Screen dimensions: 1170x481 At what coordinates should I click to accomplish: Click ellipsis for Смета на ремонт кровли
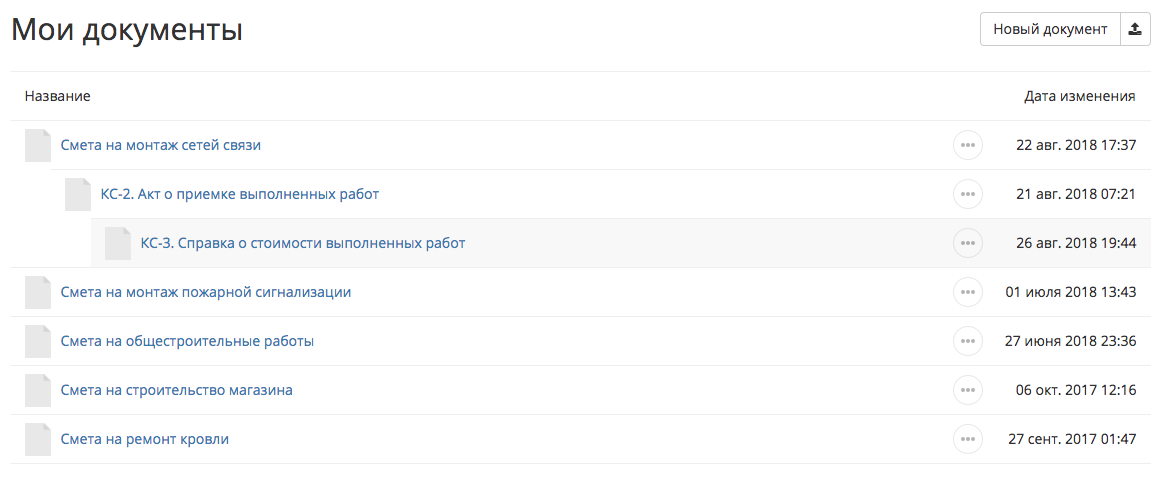[x=967, y=439]
